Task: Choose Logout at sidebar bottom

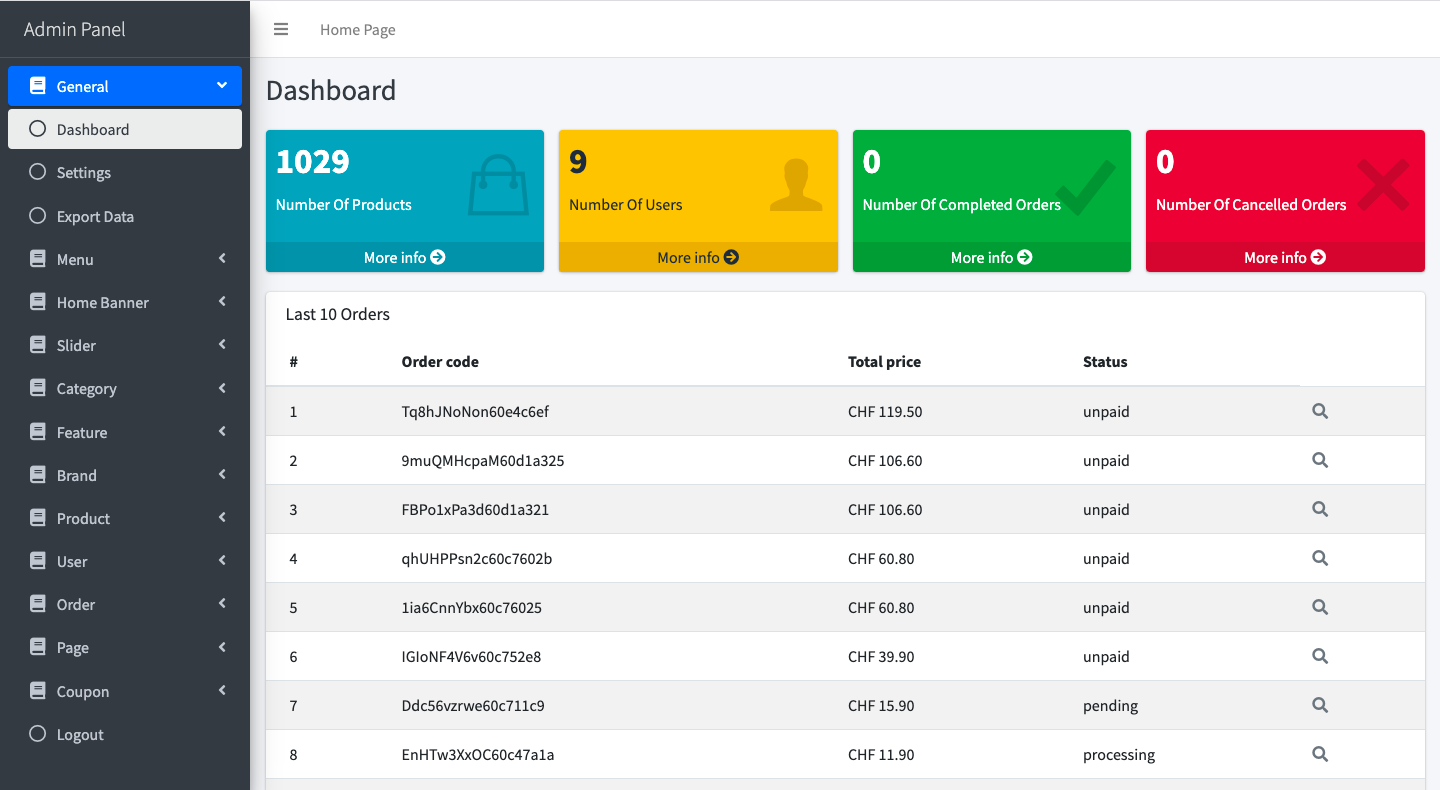Action: point(80,734)
